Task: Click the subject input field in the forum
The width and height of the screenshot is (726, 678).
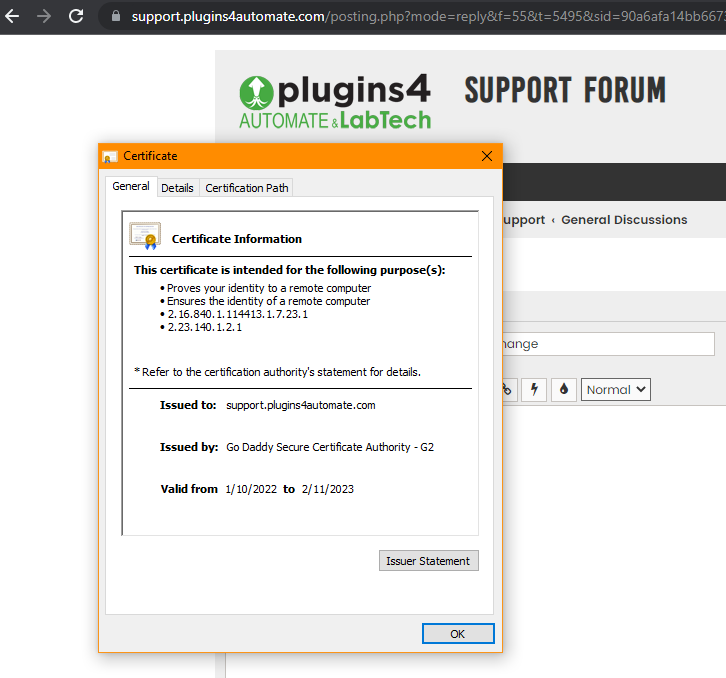Action: click(608, 344)
